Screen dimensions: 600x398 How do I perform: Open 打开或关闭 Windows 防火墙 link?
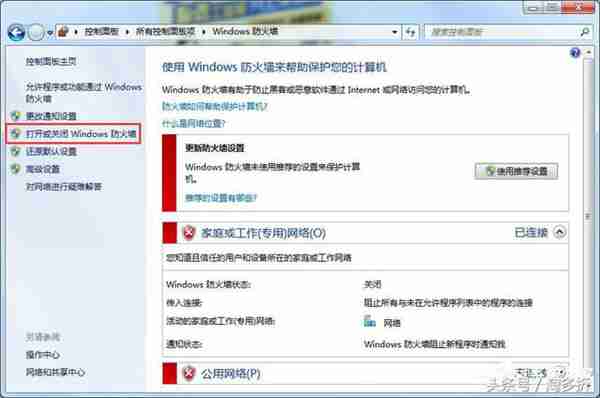[x=81, y=134]
